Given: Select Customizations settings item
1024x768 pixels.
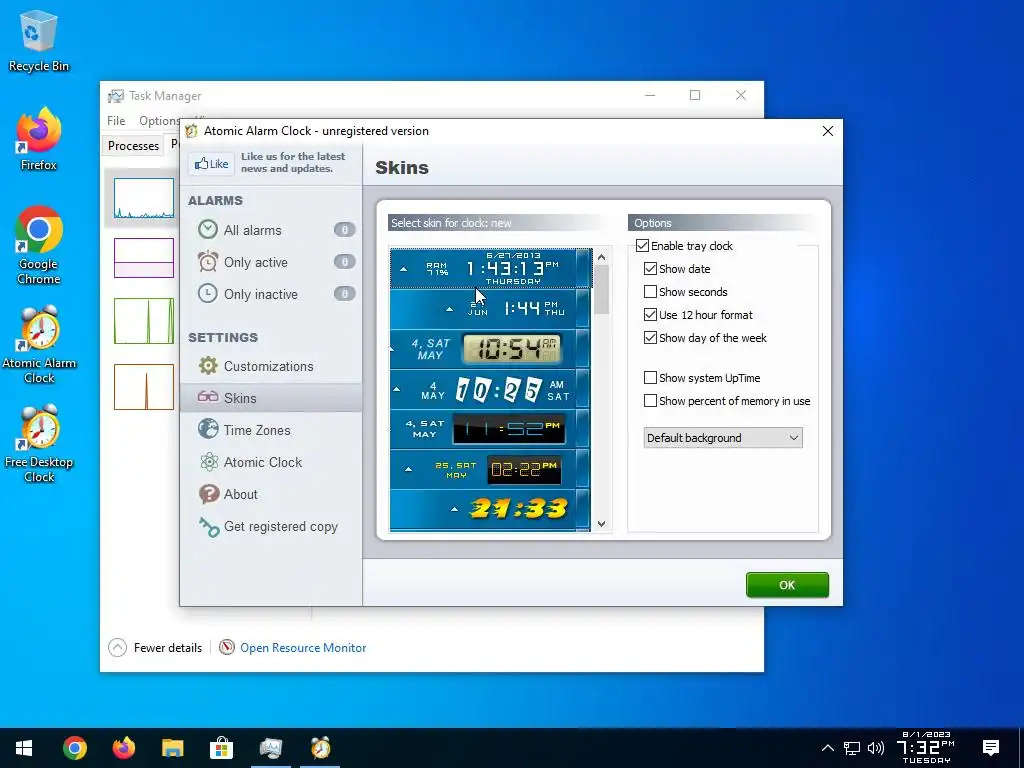Looking at the screenshot, I should (270, 366).
